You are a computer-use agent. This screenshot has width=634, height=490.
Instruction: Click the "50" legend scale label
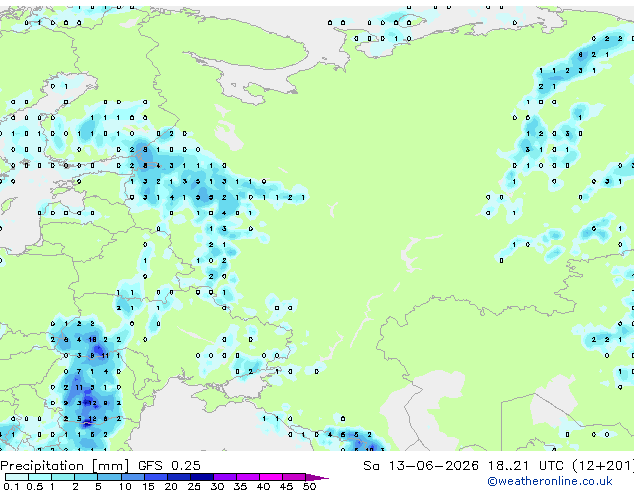[x=310, y=486]
